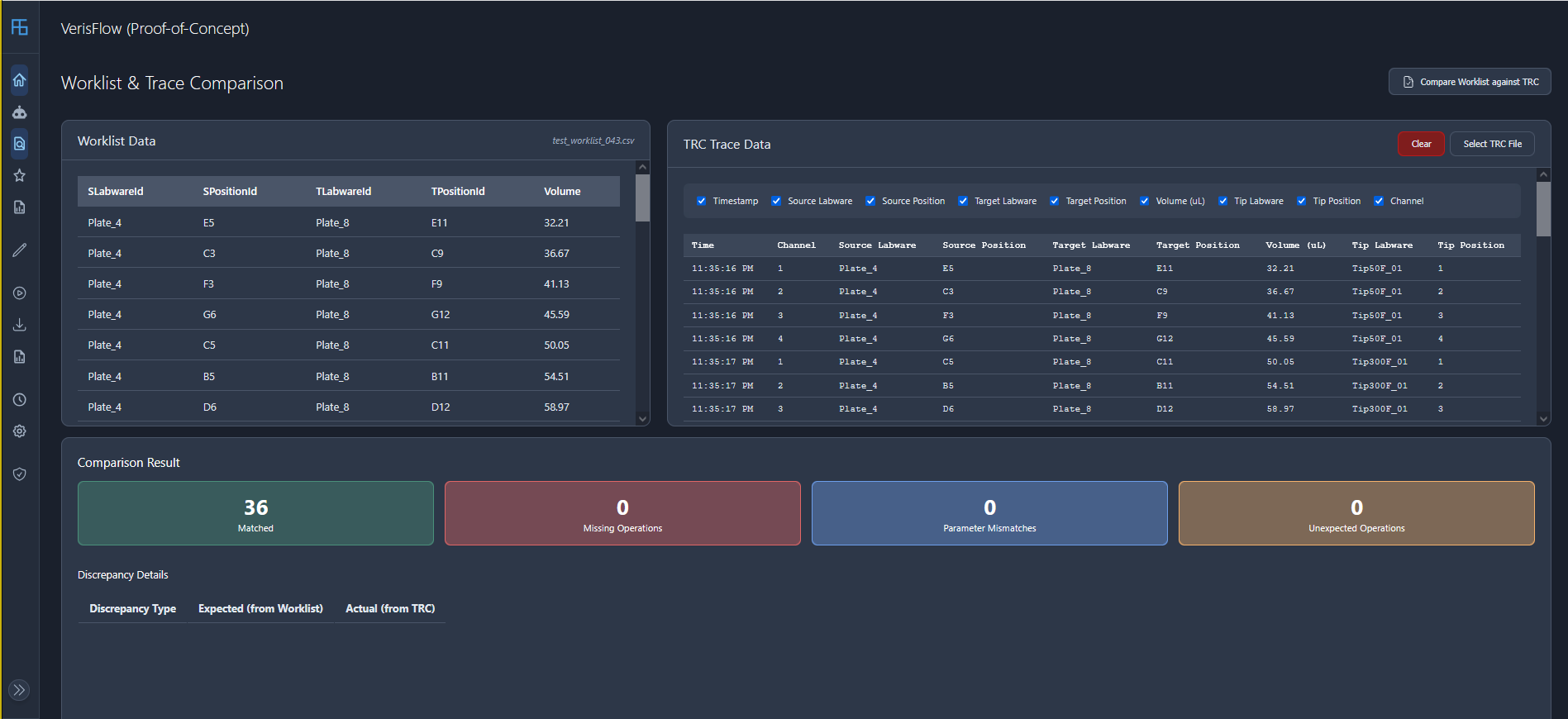1568x719 pixels.
Task: Toggle the Source Labware checkbox
Action: tap(776, 201)
